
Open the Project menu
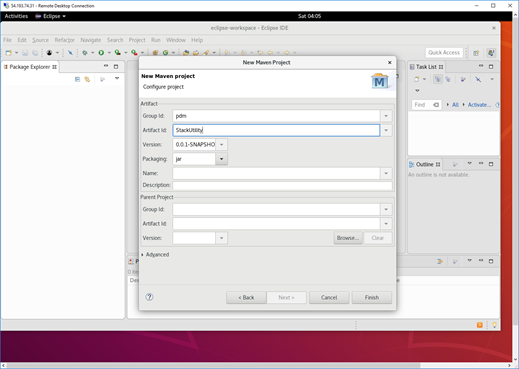[137, 40]
